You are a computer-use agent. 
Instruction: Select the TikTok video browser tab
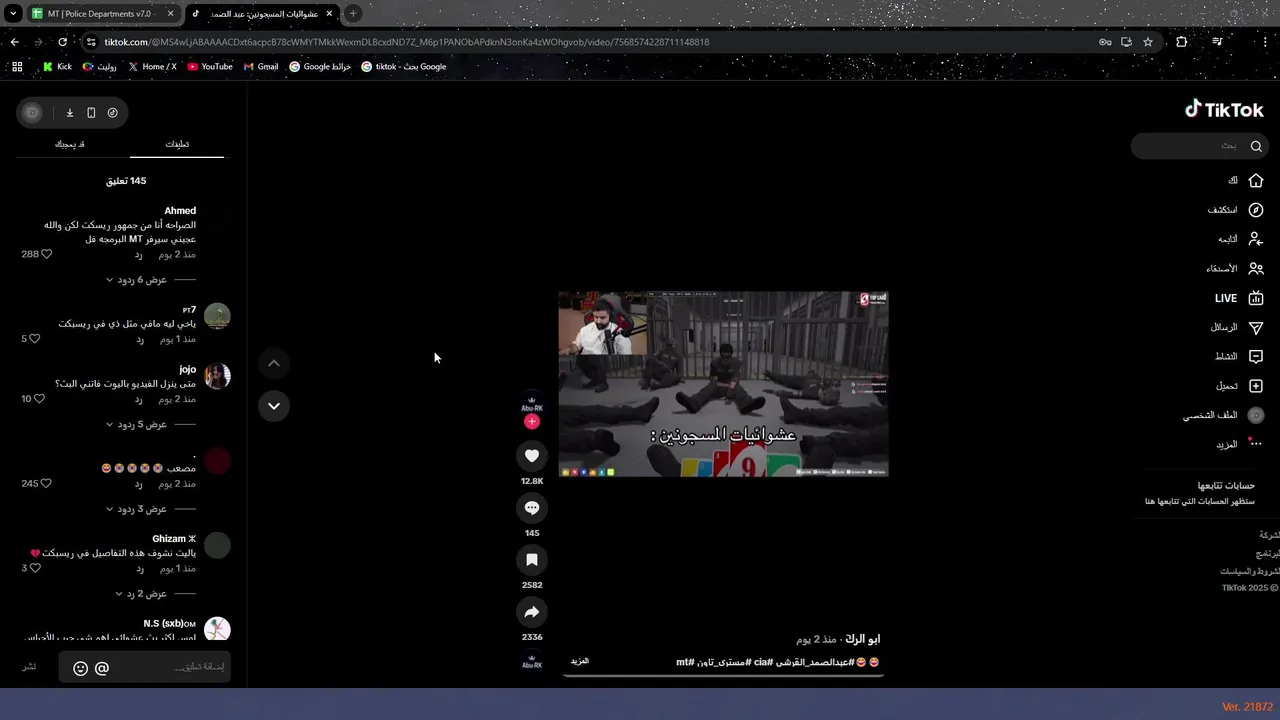pos(261,14)
